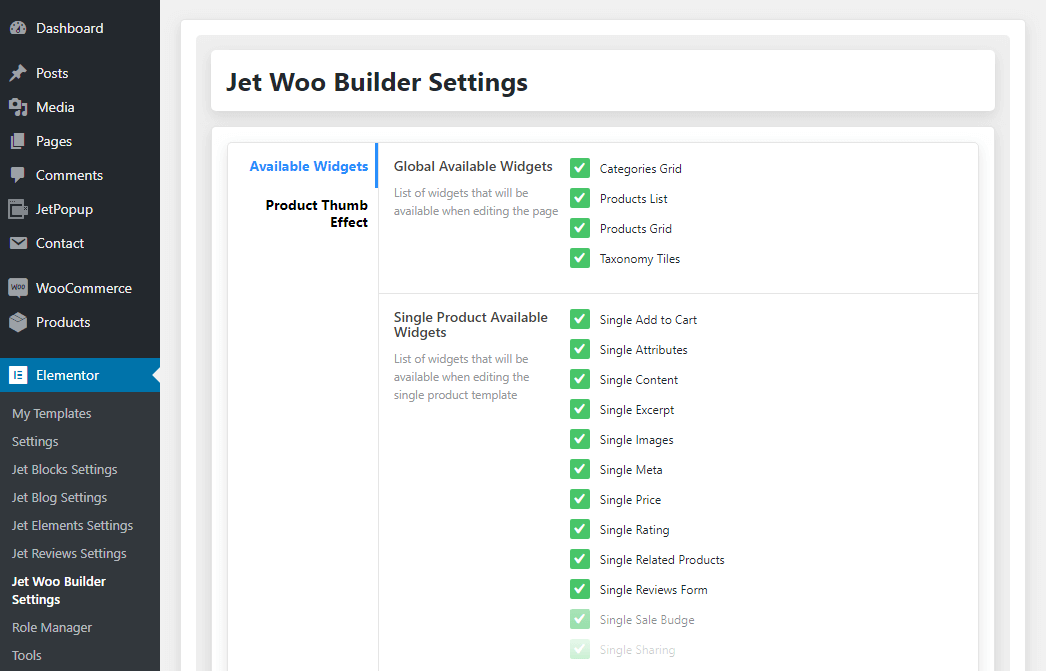
Task: Click the Pages icon in sidebar
Action: 18,141
